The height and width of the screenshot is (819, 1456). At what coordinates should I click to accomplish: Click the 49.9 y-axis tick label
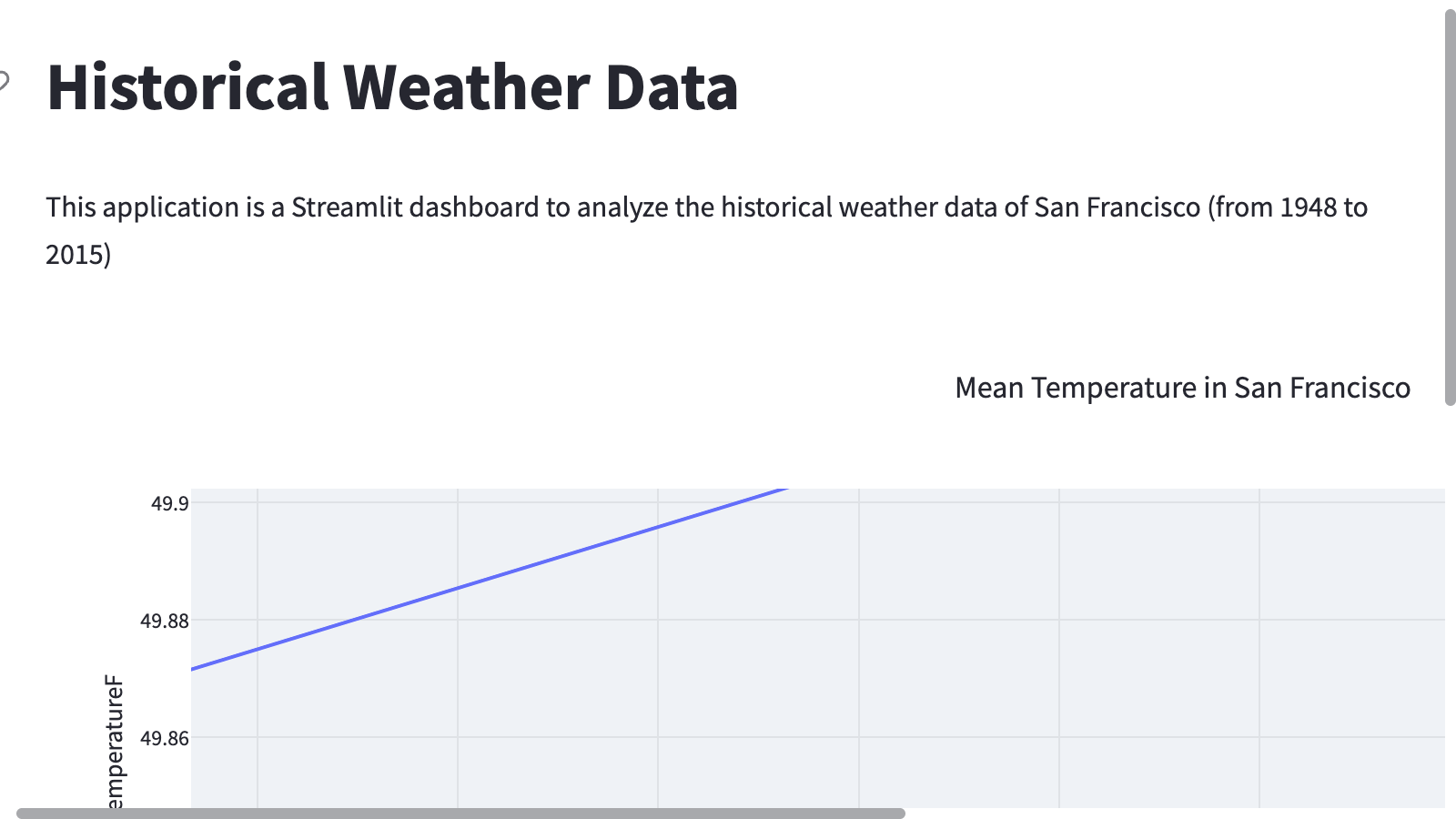click(x=170, y=503)
